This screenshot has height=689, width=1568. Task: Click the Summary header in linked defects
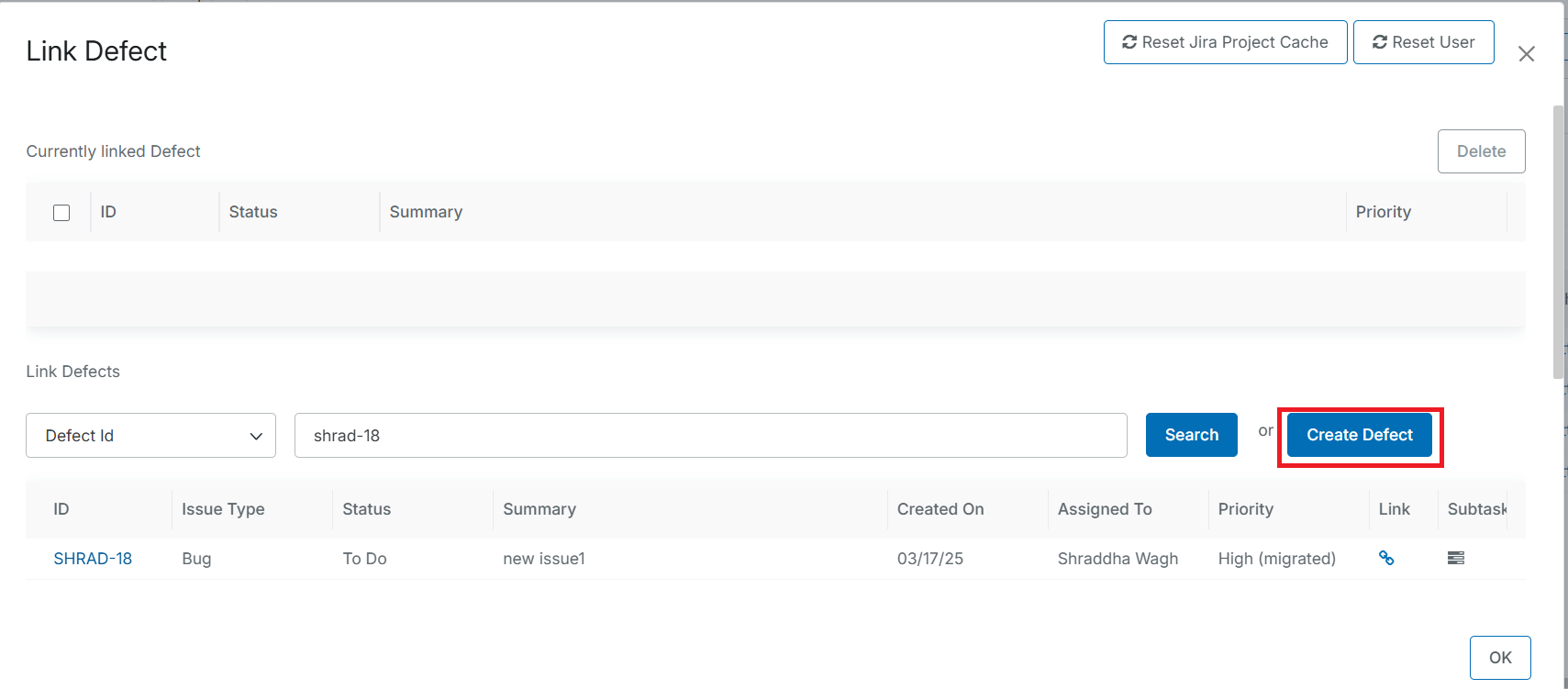point(426,212)
